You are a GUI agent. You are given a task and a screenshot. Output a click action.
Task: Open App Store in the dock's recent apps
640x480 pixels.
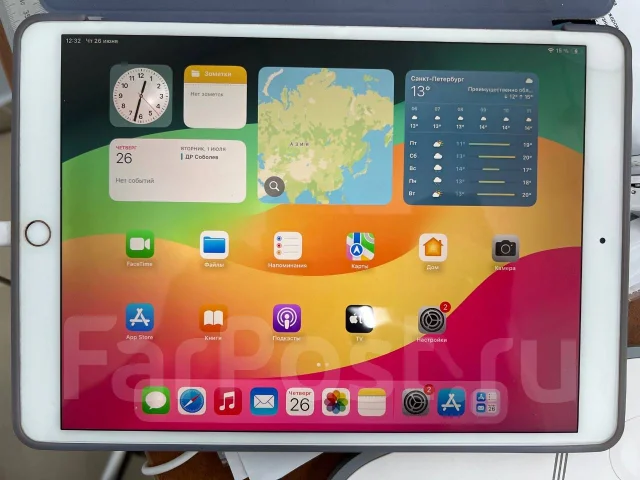[x=451, y=403]
